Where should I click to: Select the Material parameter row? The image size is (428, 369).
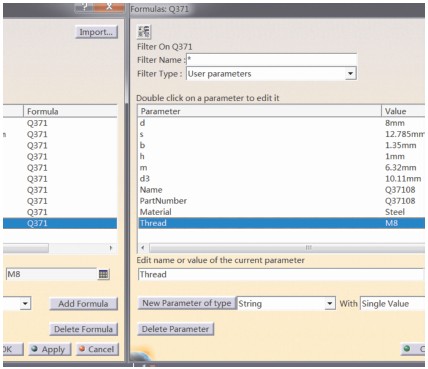(281, 212)
